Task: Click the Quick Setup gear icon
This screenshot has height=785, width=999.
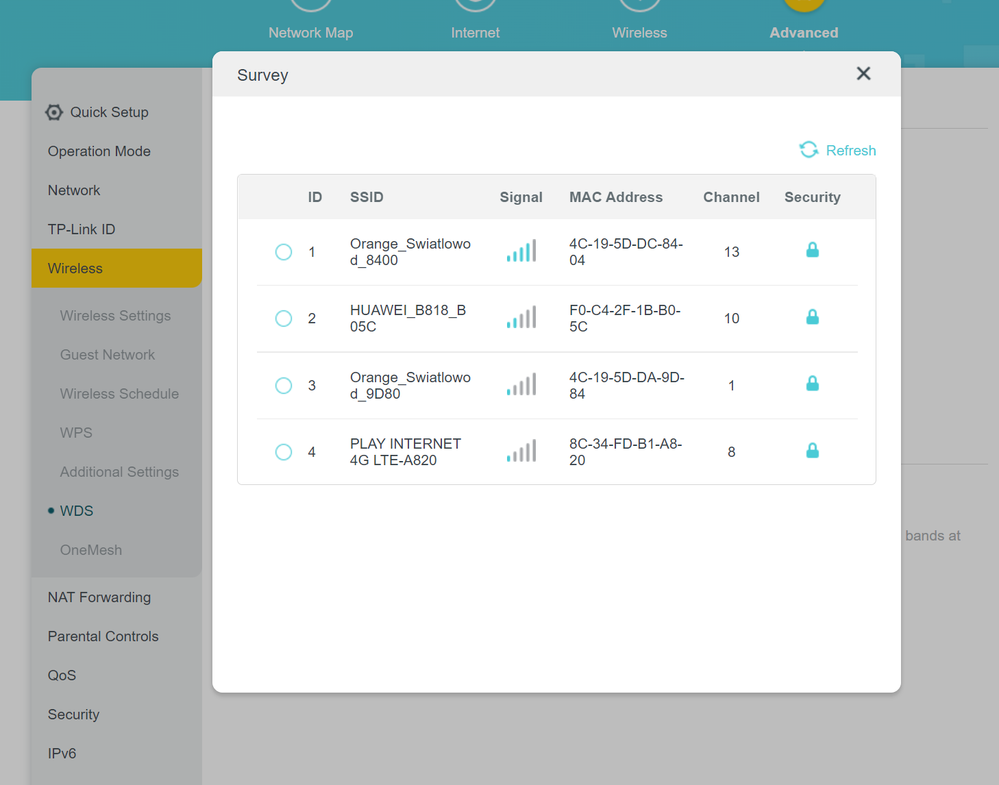Action: (54, 113)
